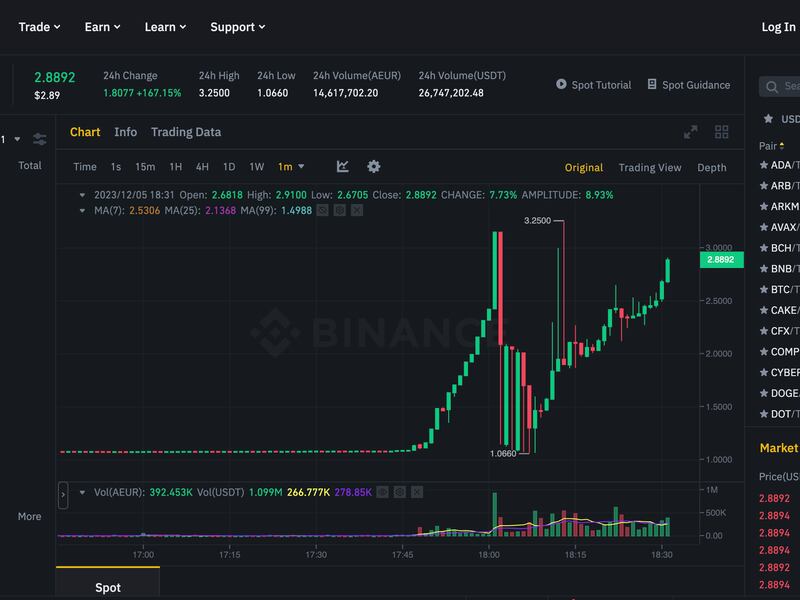Open the 1m interval dropdown
This screenshot has width=800, height=600.
pos(291,167)
